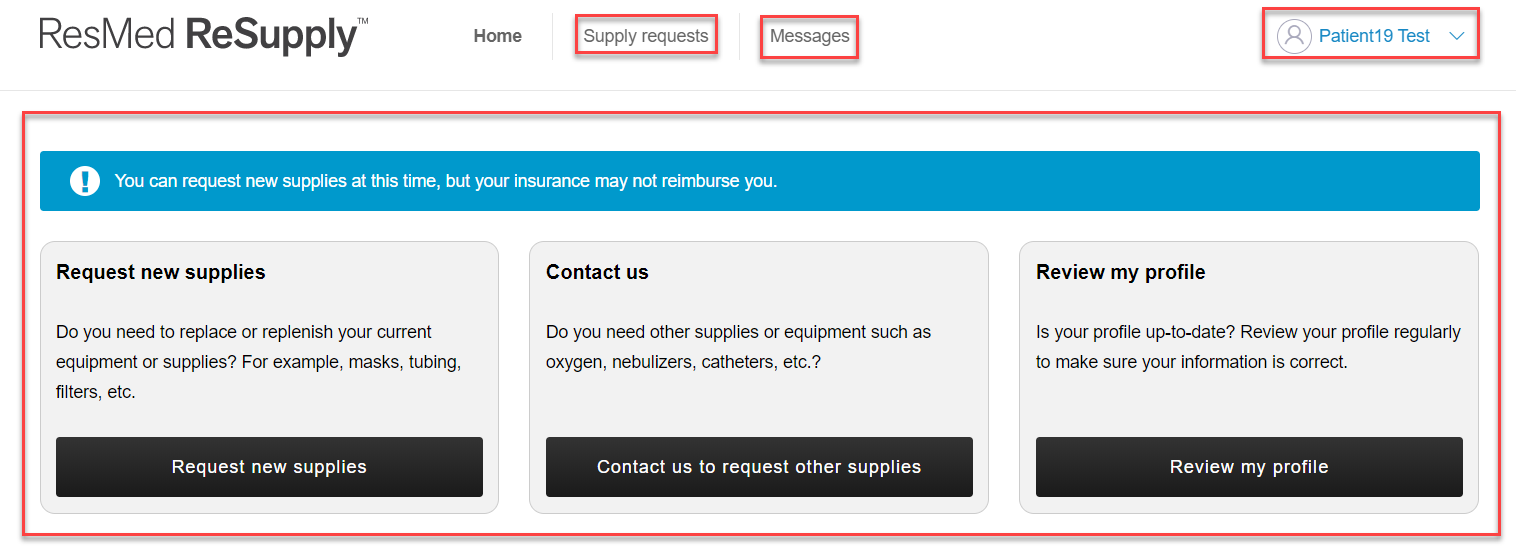Click the exclamation alert icon in banner
Screen dimensions: 1516x555
click(85, 181)
